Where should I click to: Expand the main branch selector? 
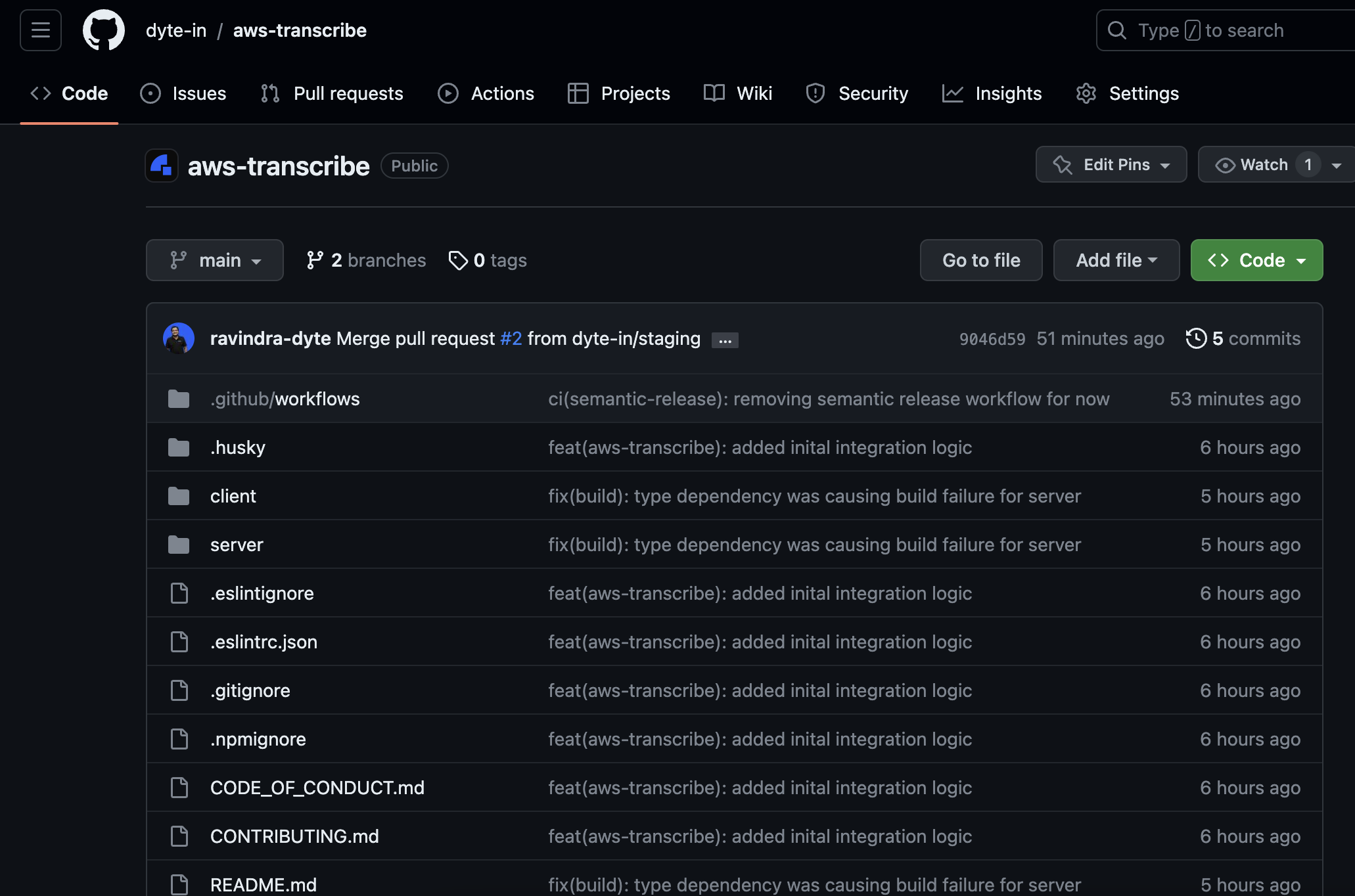coord(214,259)
